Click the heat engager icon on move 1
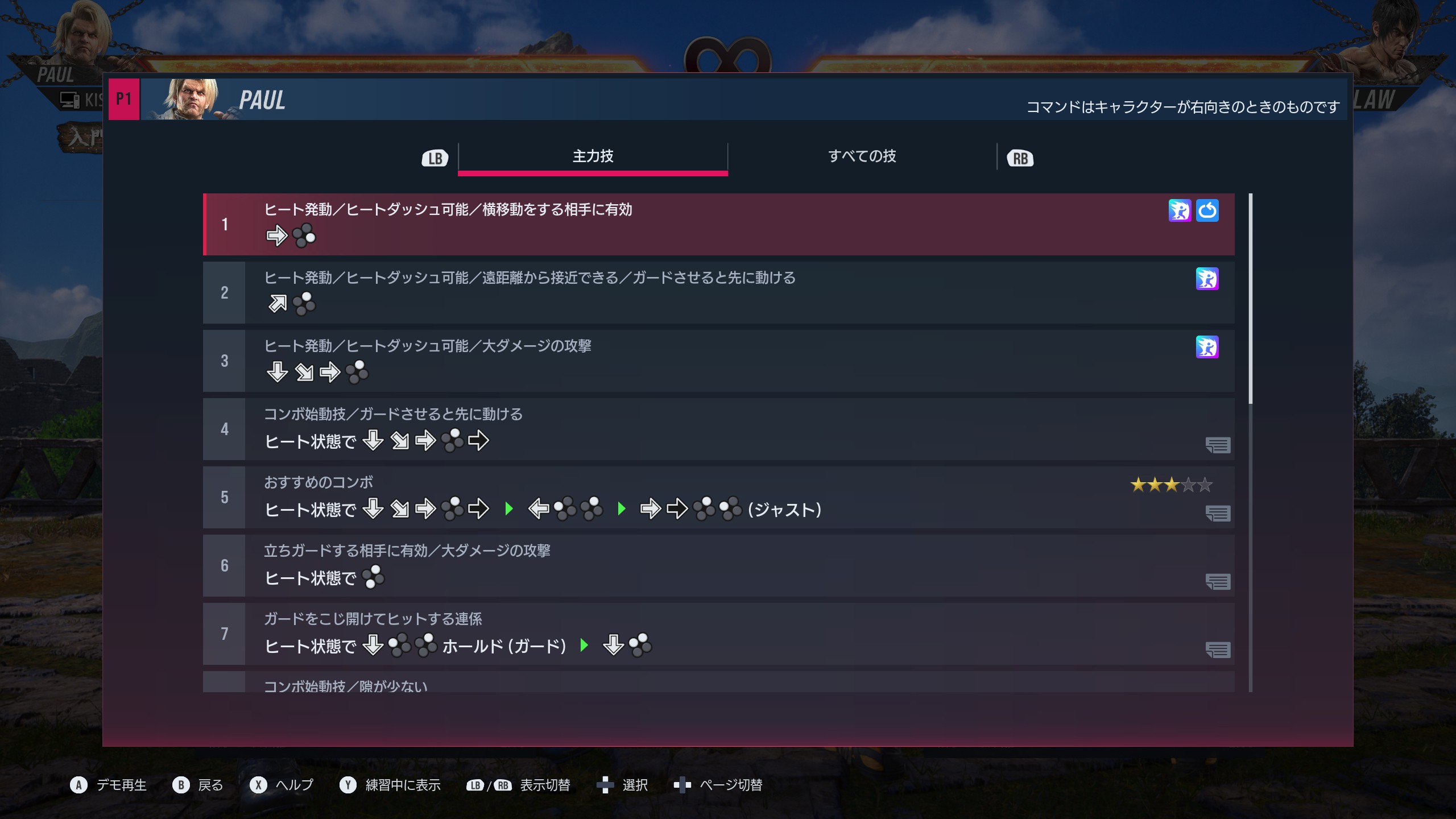The image size is (1456, 819). pos(1180,210)
